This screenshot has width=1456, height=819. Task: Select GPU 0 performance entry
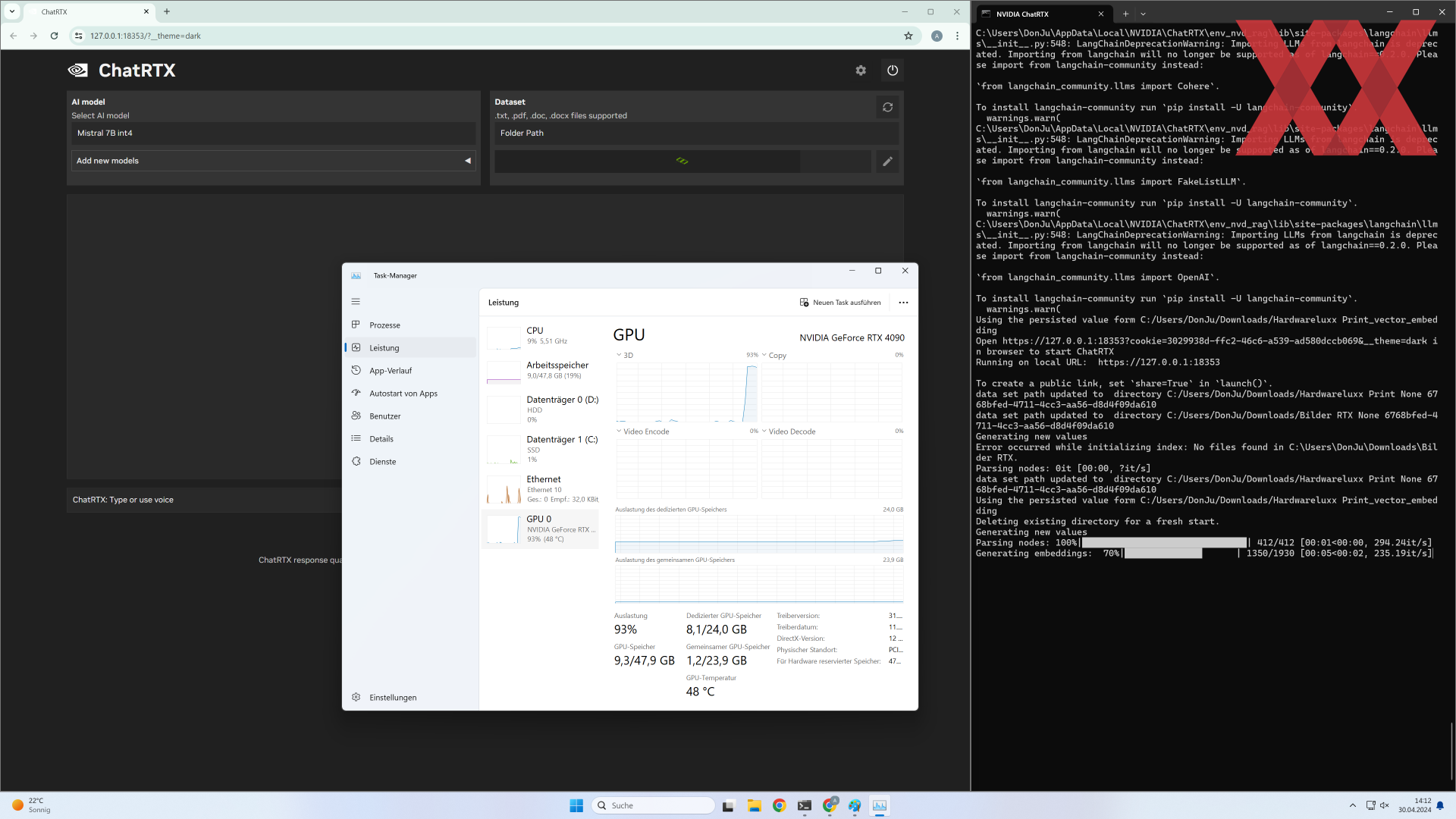pos(541,529)
